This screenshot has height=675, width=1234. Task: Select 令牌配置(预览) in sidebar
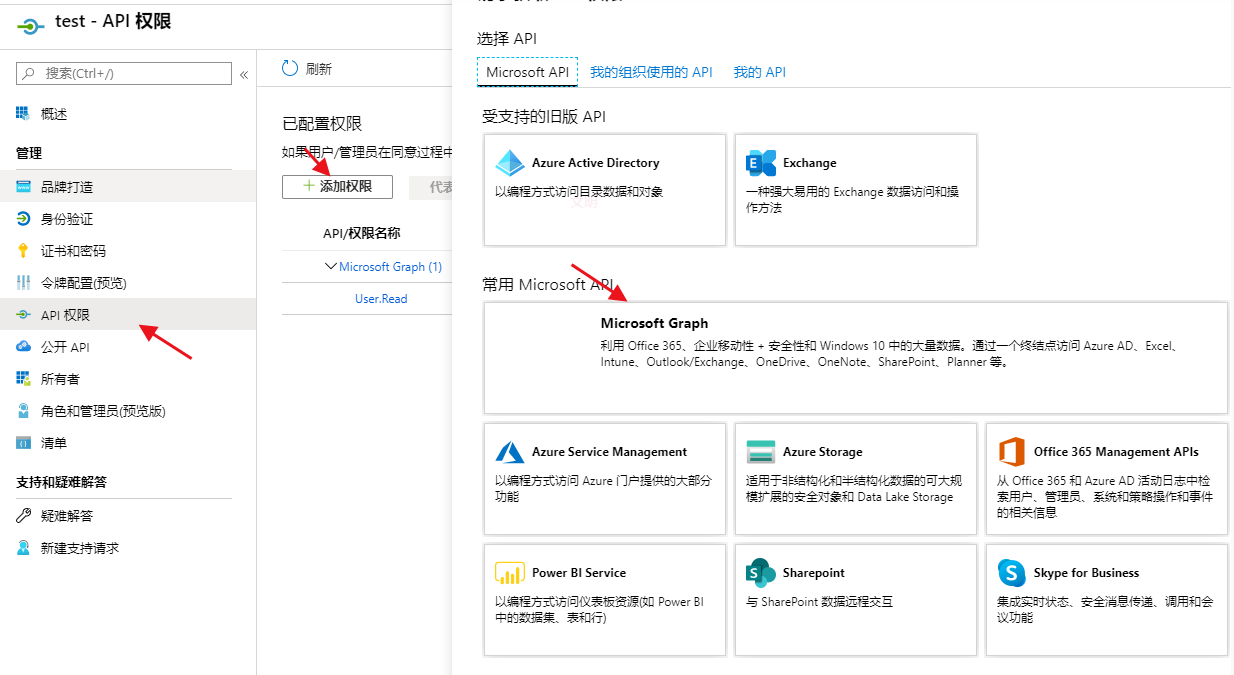(128, 283)
